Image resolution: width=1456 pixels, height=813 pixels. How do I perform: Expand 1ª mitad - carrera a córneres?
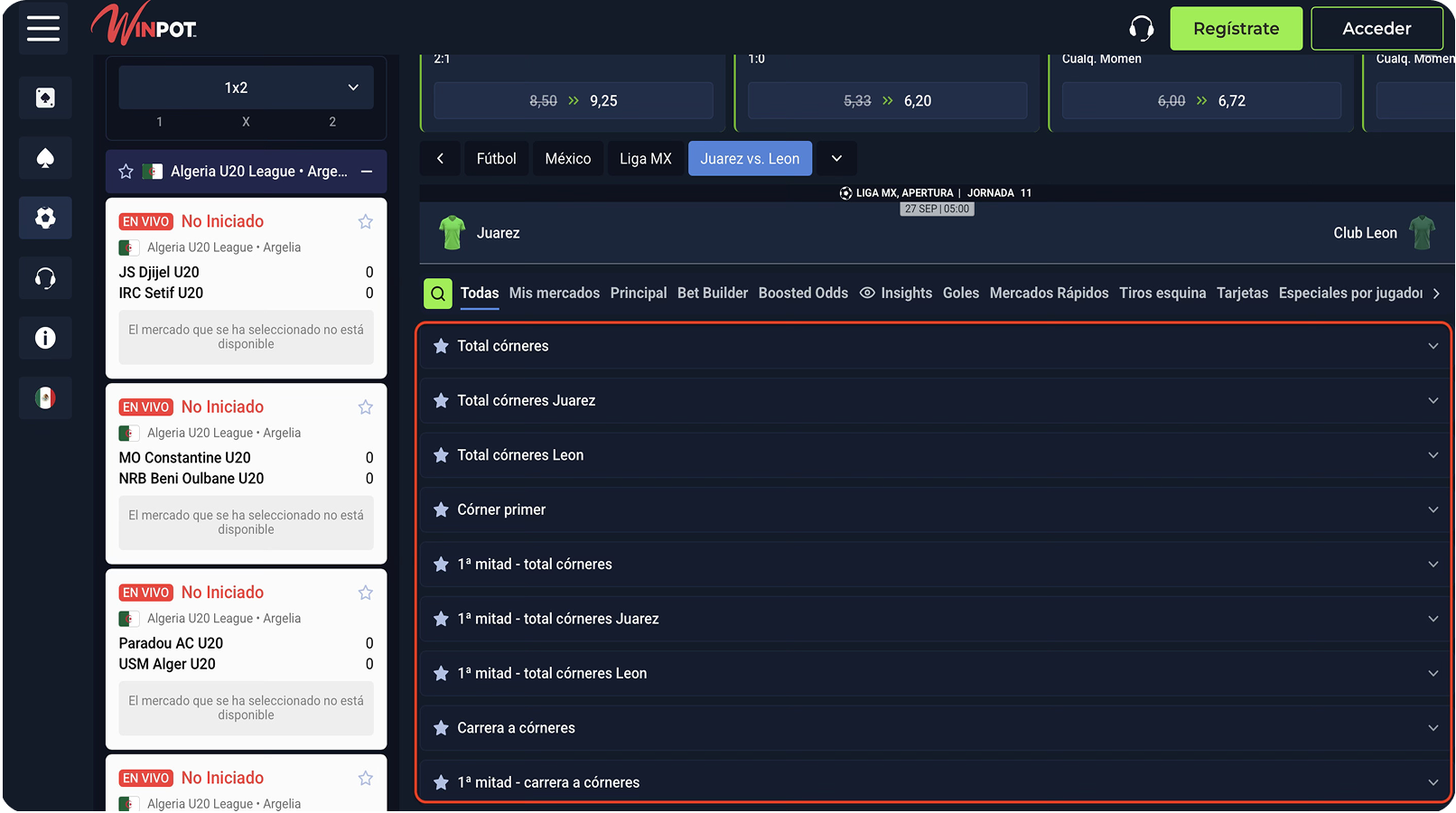tap(1433, 783)
